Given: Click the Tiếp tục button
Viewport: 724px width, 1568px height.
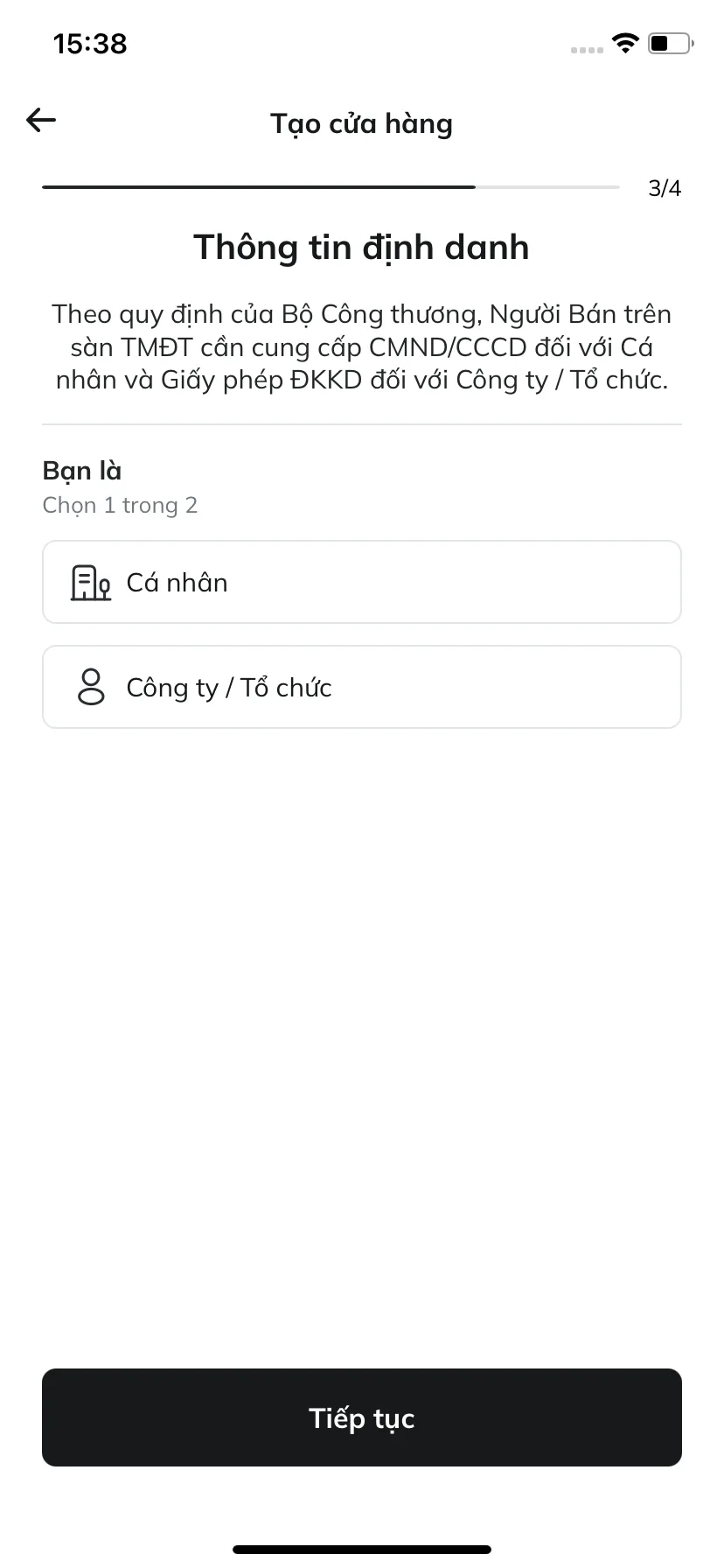Looking at the screenshot, I should click(362, 1417).
